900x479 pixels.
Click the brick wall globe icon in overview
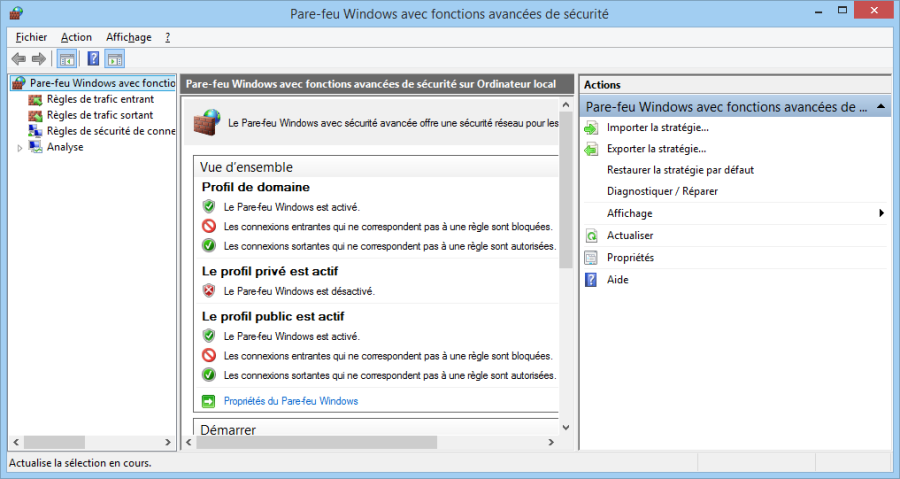pos(207,122)
